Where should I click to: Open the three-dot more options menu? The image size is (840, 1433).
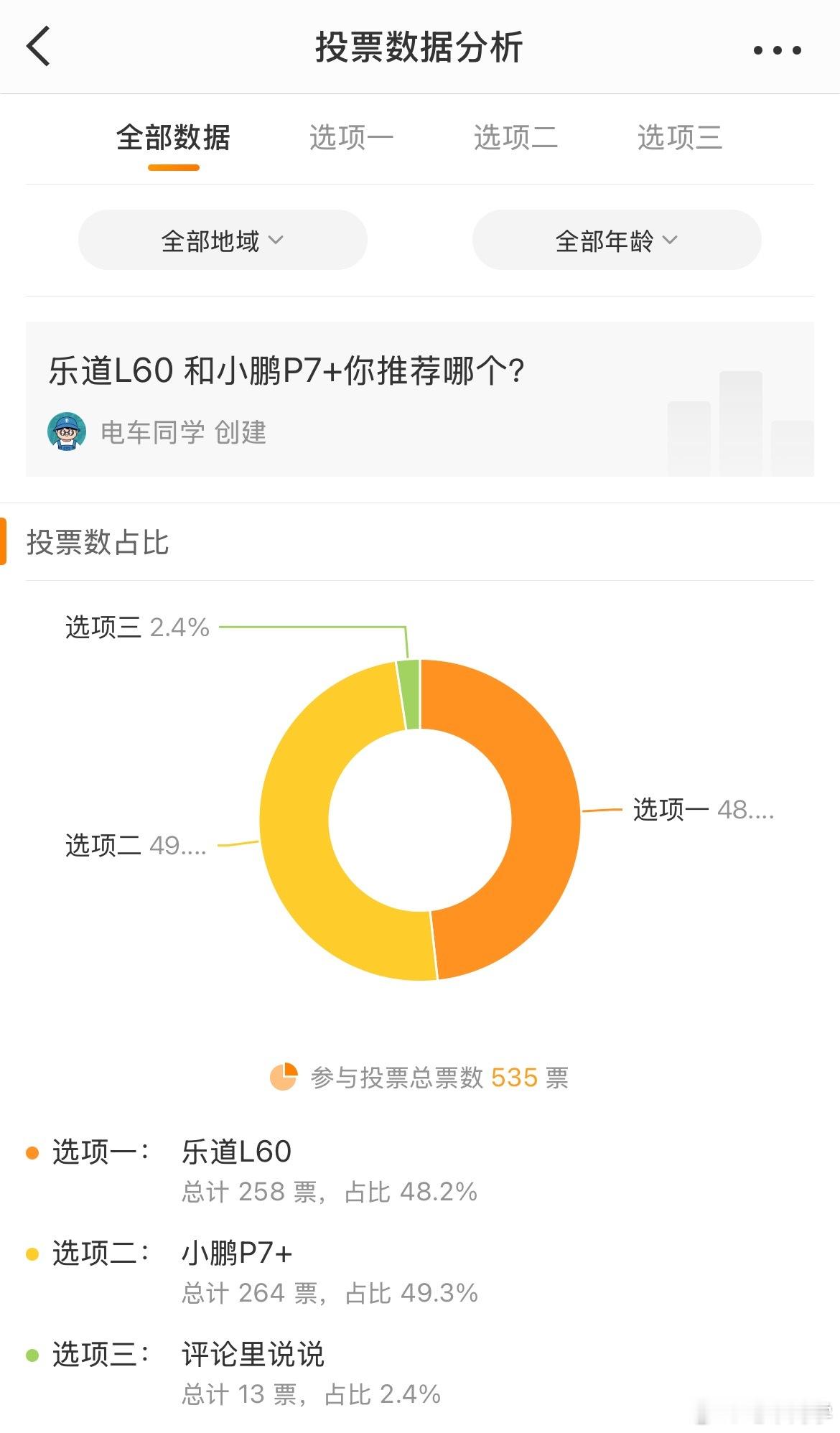point(777,50)
